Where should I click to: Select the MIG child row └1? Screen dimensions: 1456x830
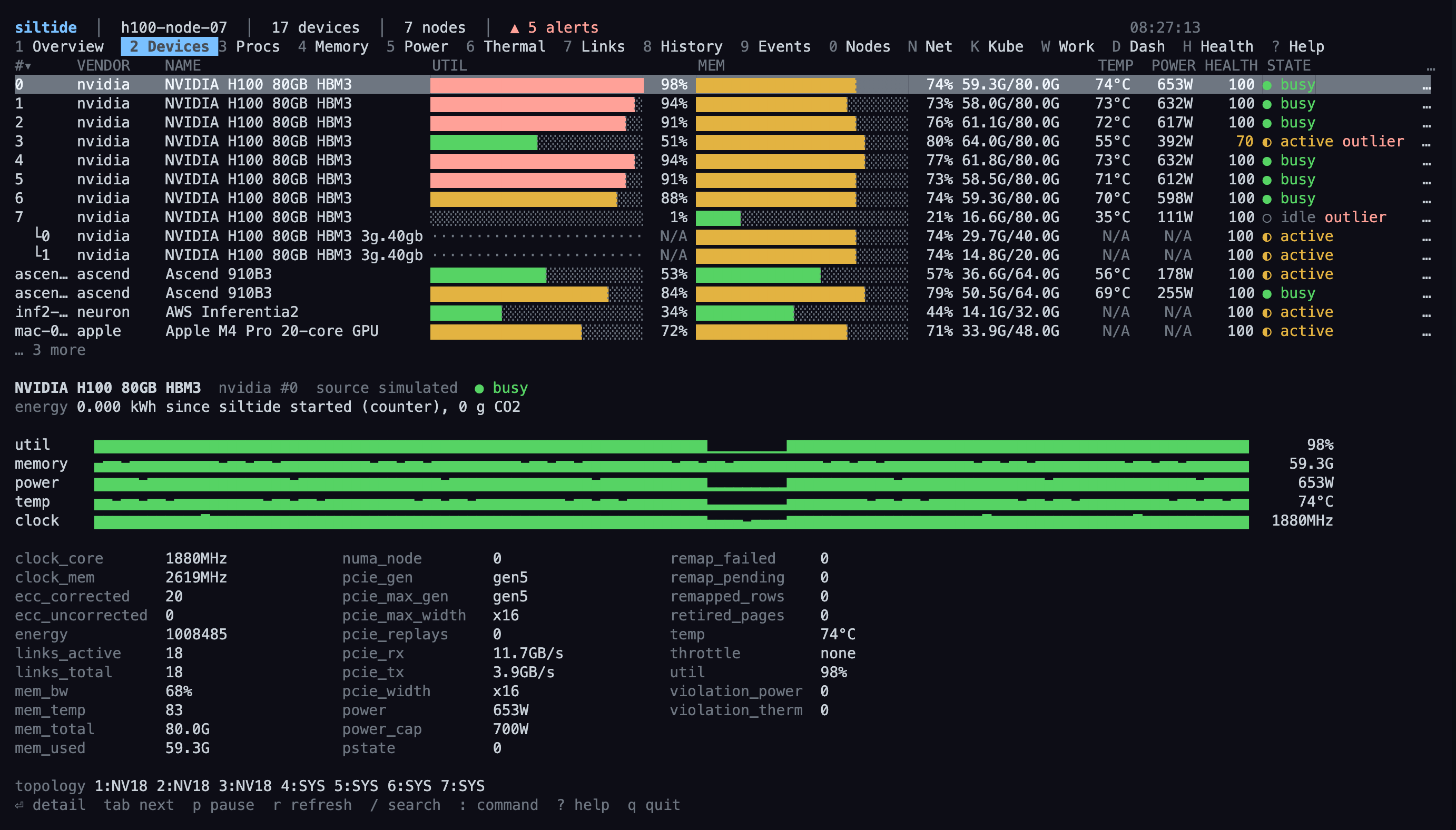click(x=723, y=255)
